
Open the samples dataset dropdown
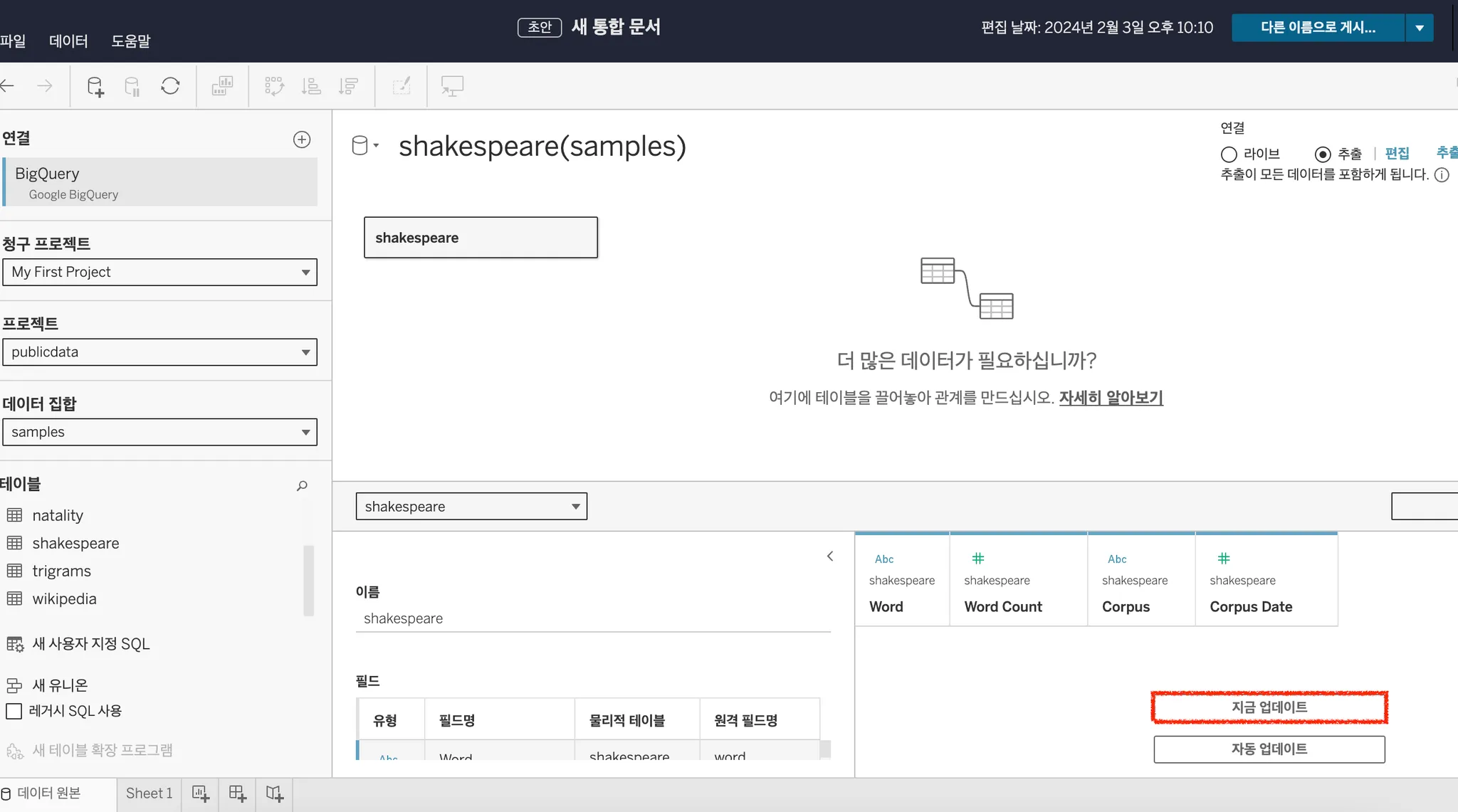pyautogui.click(x=159, y=432)
